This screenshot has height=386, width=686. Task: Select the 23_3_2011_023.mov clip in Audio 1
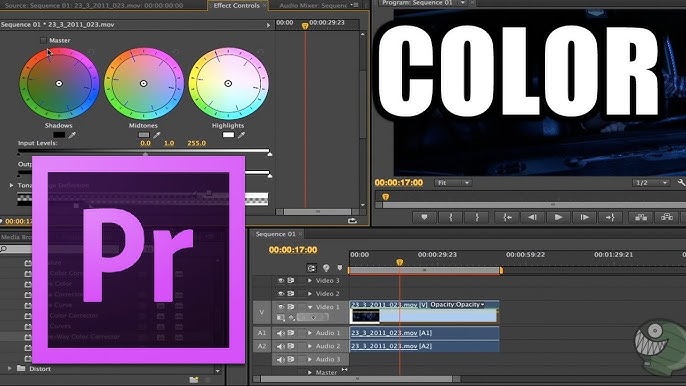coord(424,333)
